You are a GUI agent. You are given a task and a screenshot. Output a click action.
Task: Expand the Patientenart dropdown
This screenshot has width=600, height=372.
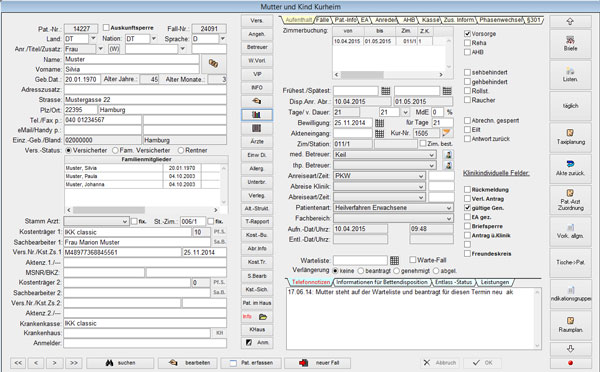[x=448, y=208]
